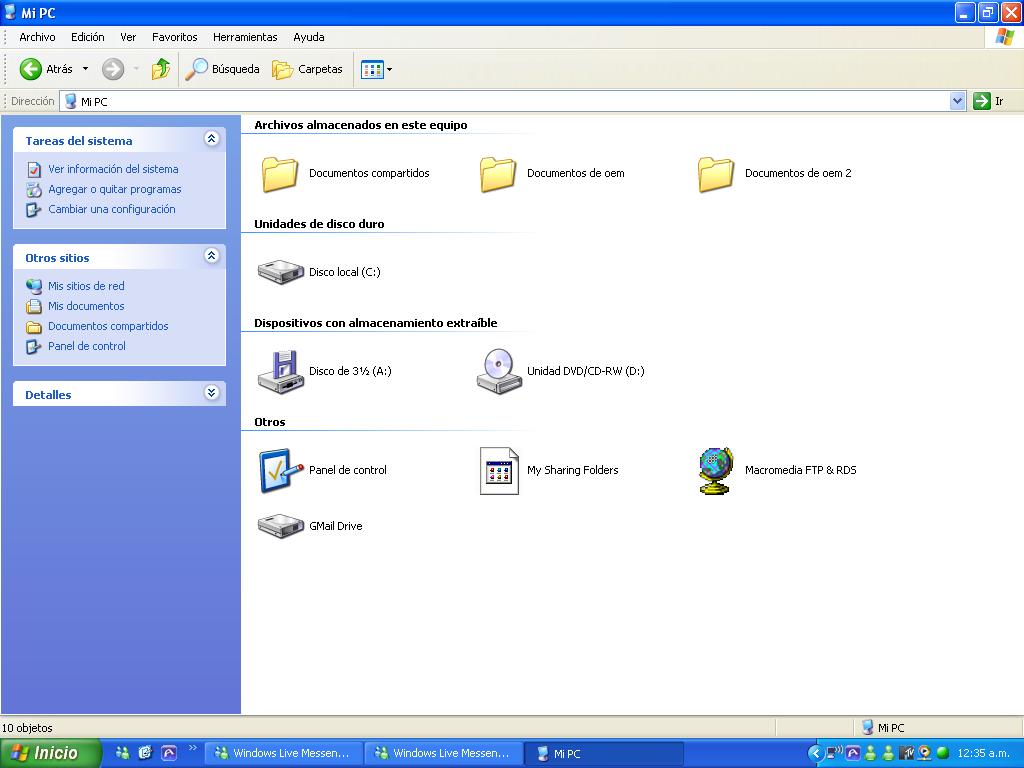Open the address bar dropdown arrow

tap(957, 101)
